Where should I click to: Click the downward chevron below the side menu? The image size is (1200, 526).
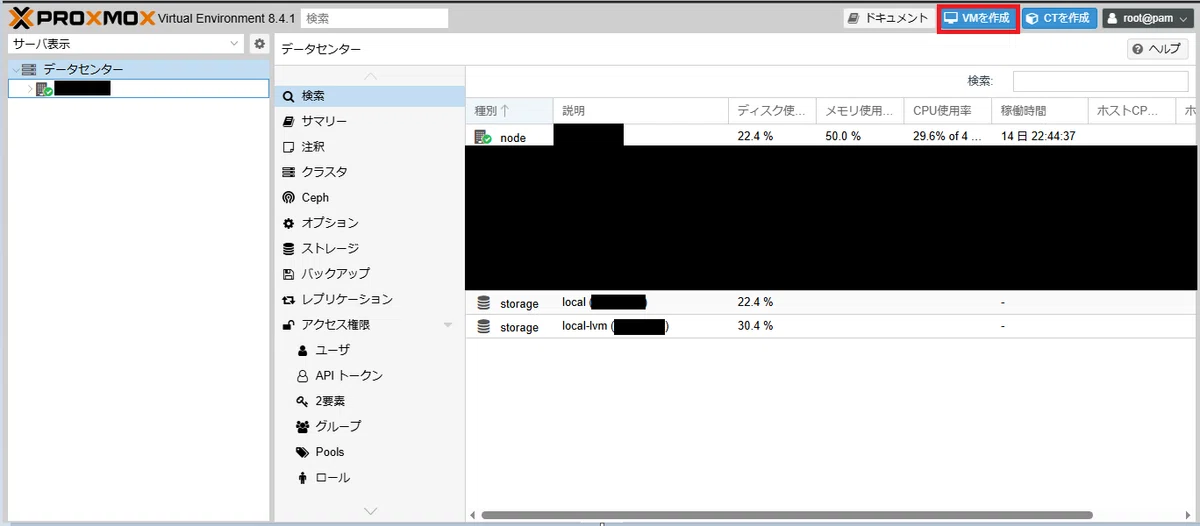[x=370, y=511]
